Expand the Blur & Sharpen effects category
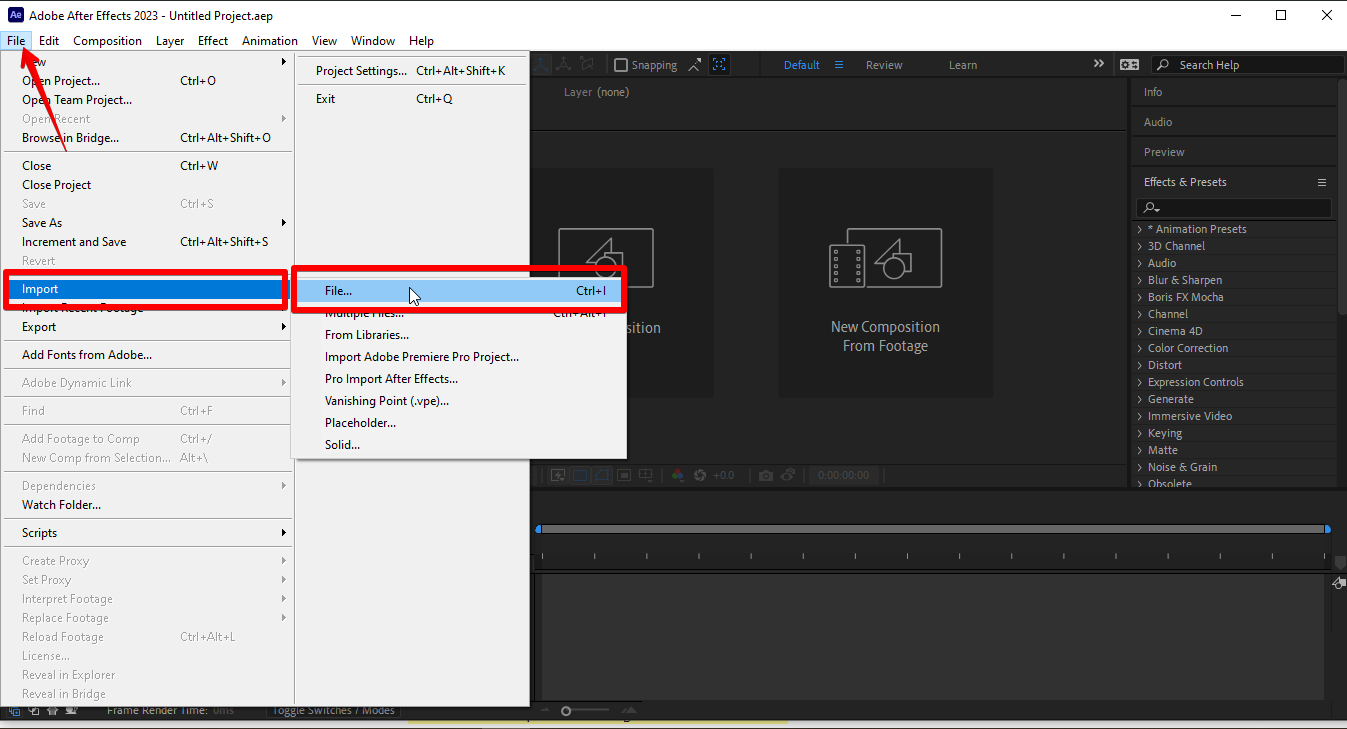1347x729 pixels. pyautogui.click(x=1186, y=279)
